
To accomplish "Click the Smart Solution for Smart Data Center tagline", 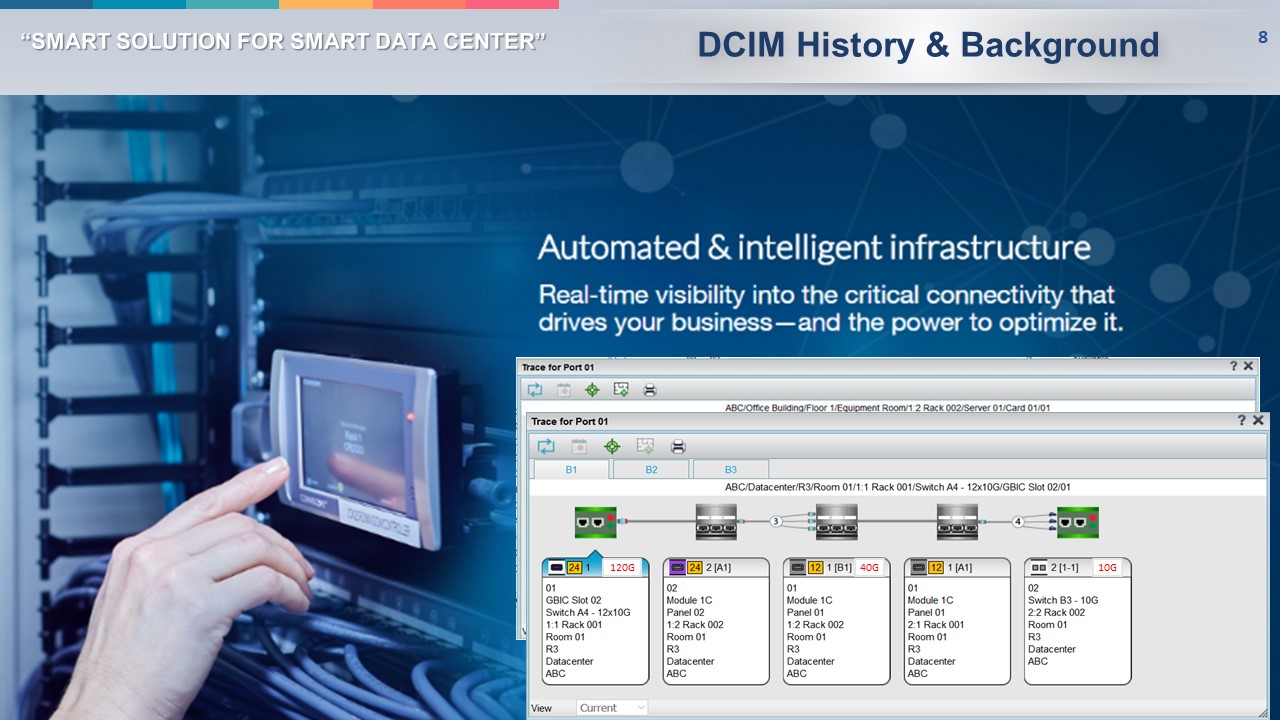I will 283,41.
